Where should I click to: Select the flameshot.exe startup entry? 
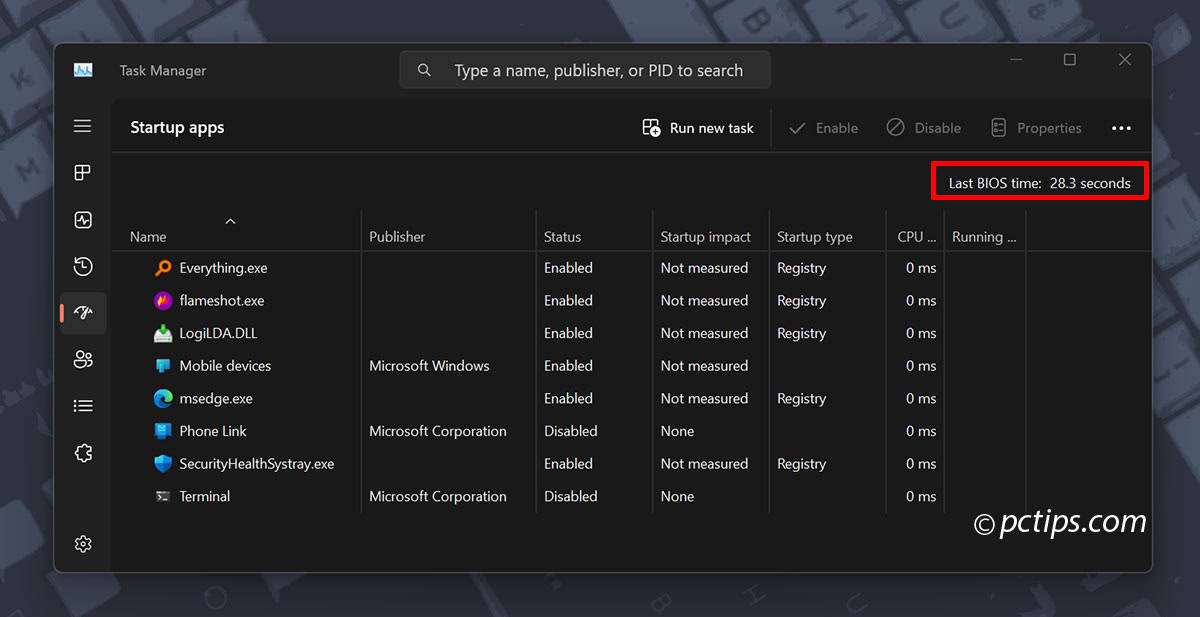pyautogui.click(x=222, y=301)
